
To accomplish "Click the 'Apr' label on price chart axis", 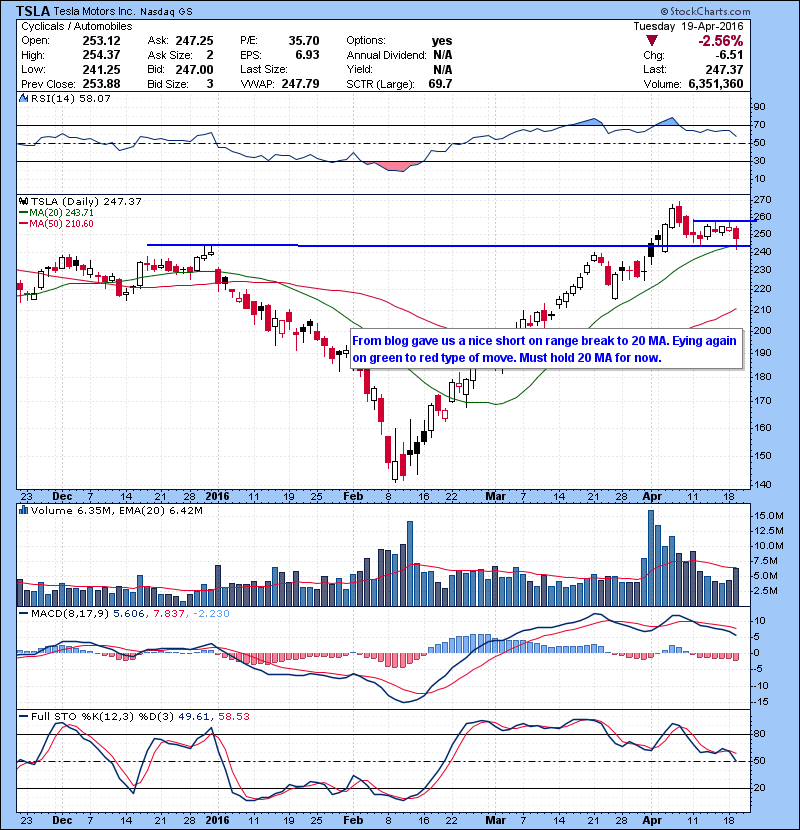I will click(652, 497).
